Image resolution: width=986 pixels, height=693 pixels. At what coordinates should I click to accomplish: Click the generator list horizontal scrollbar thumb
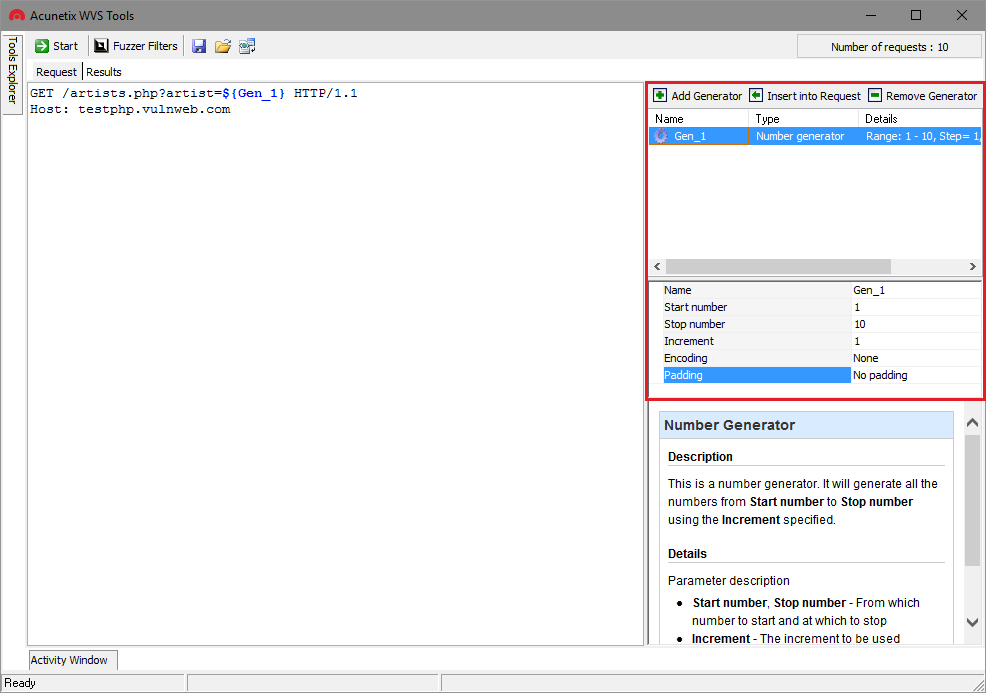pos(778,267)
